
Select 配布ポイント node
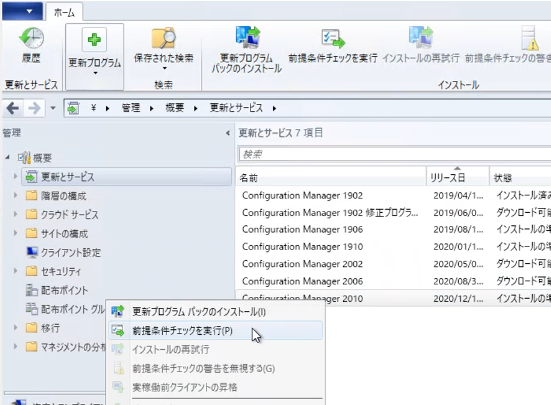tap(57, 290)
